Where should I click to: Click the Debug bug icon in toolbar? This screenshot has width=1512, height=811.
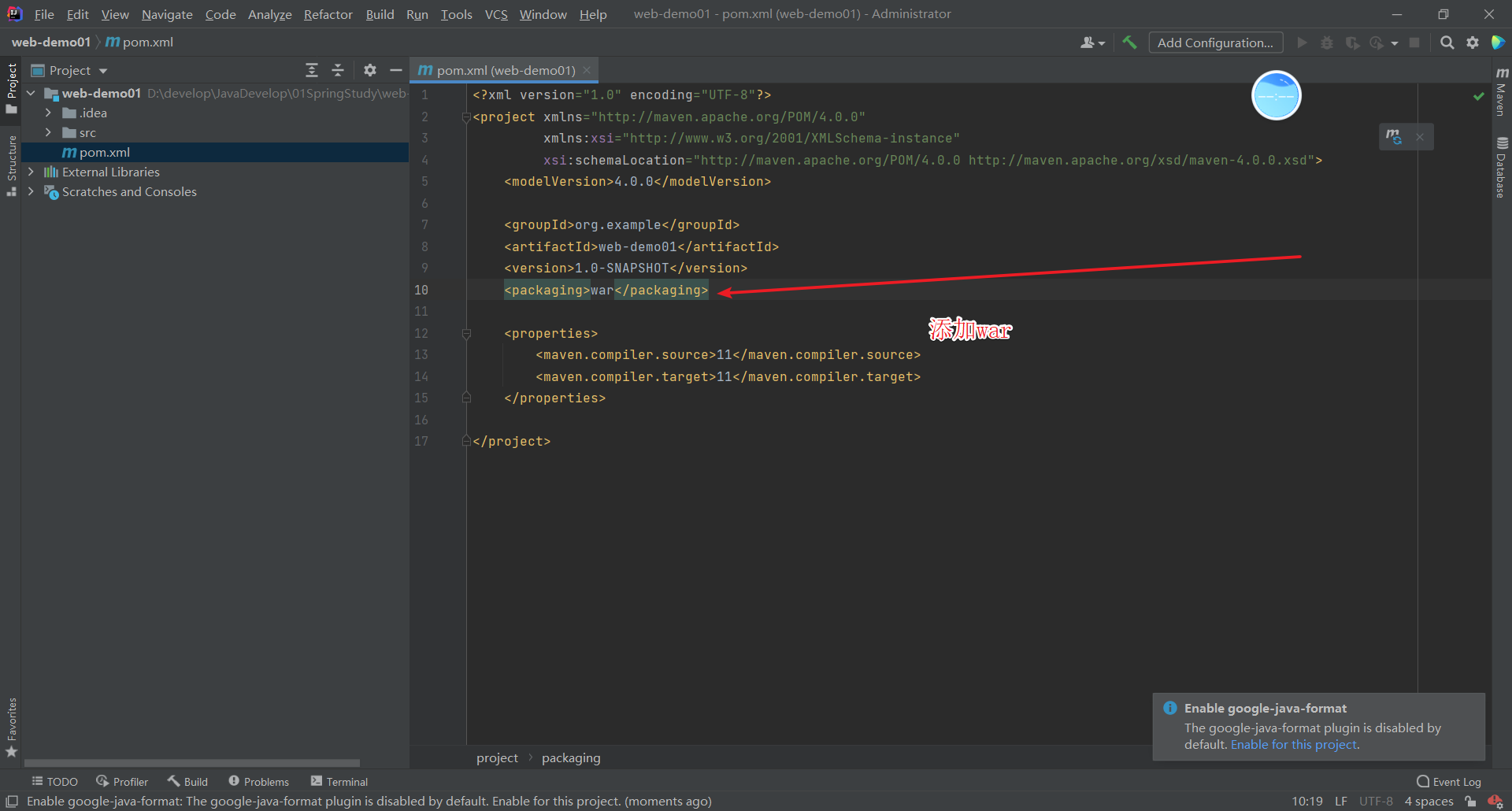pos(1327,43)
